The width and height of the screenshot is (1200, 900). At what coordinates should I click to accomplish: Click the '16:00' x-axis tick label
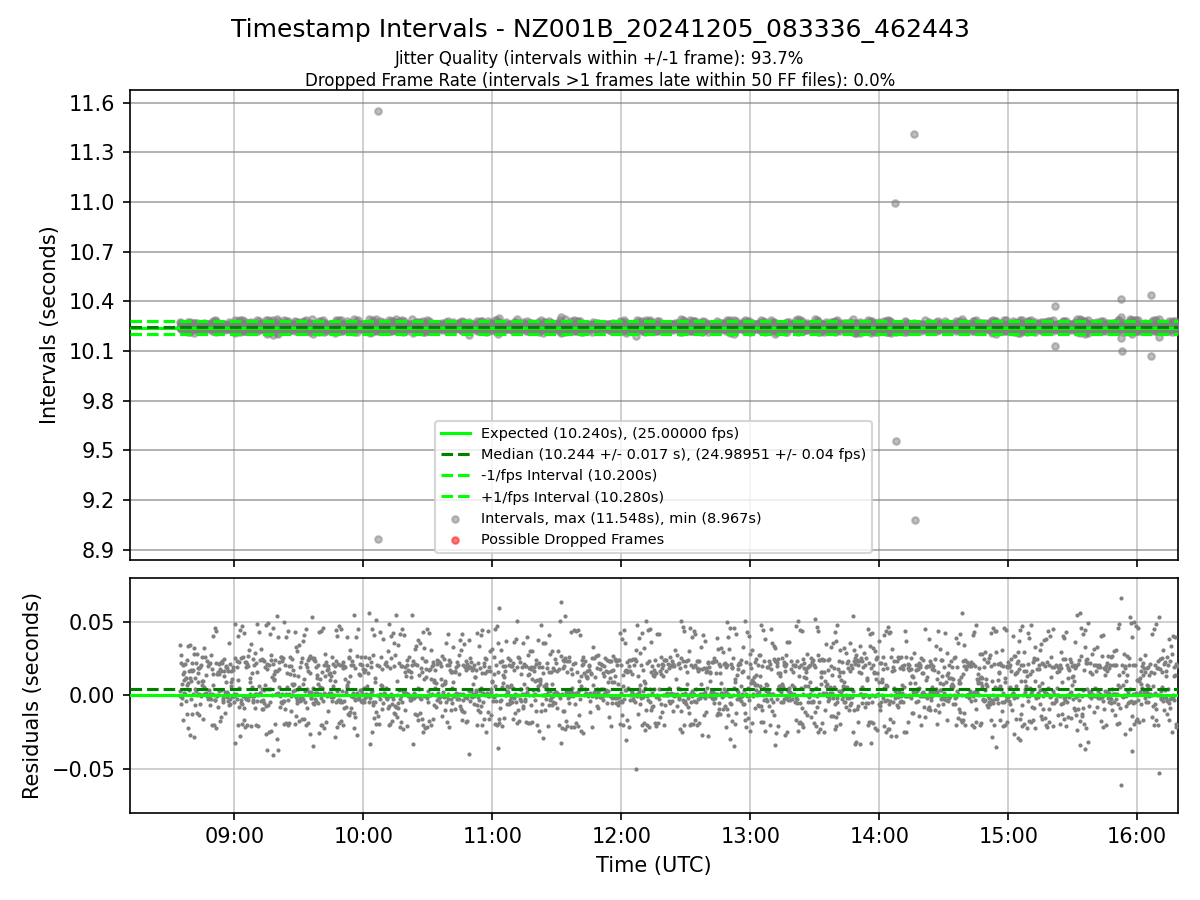pyautogui.click(x=1137, y=835)
